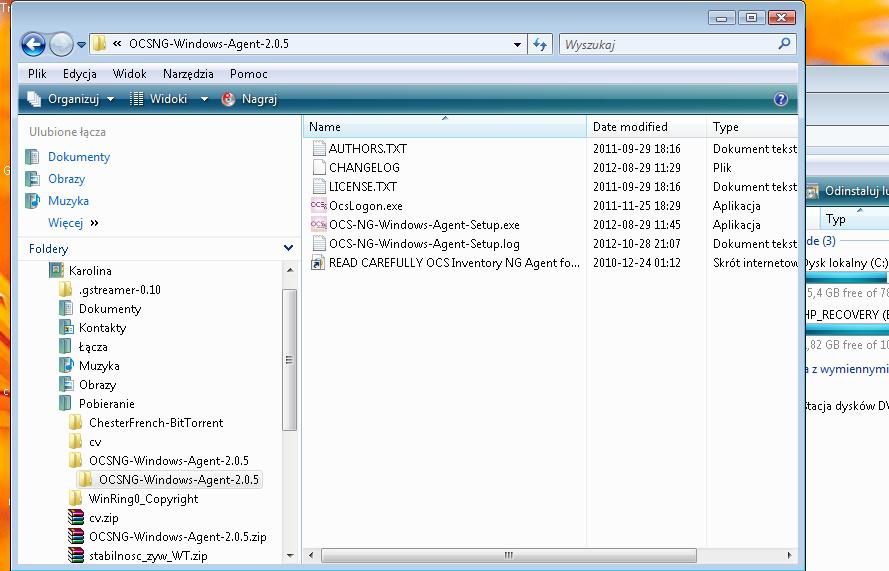Screen dimensions: 889x571
Task: Select stabilnosc_zyw_WT.zip archive
Action: tap(148, 556)
